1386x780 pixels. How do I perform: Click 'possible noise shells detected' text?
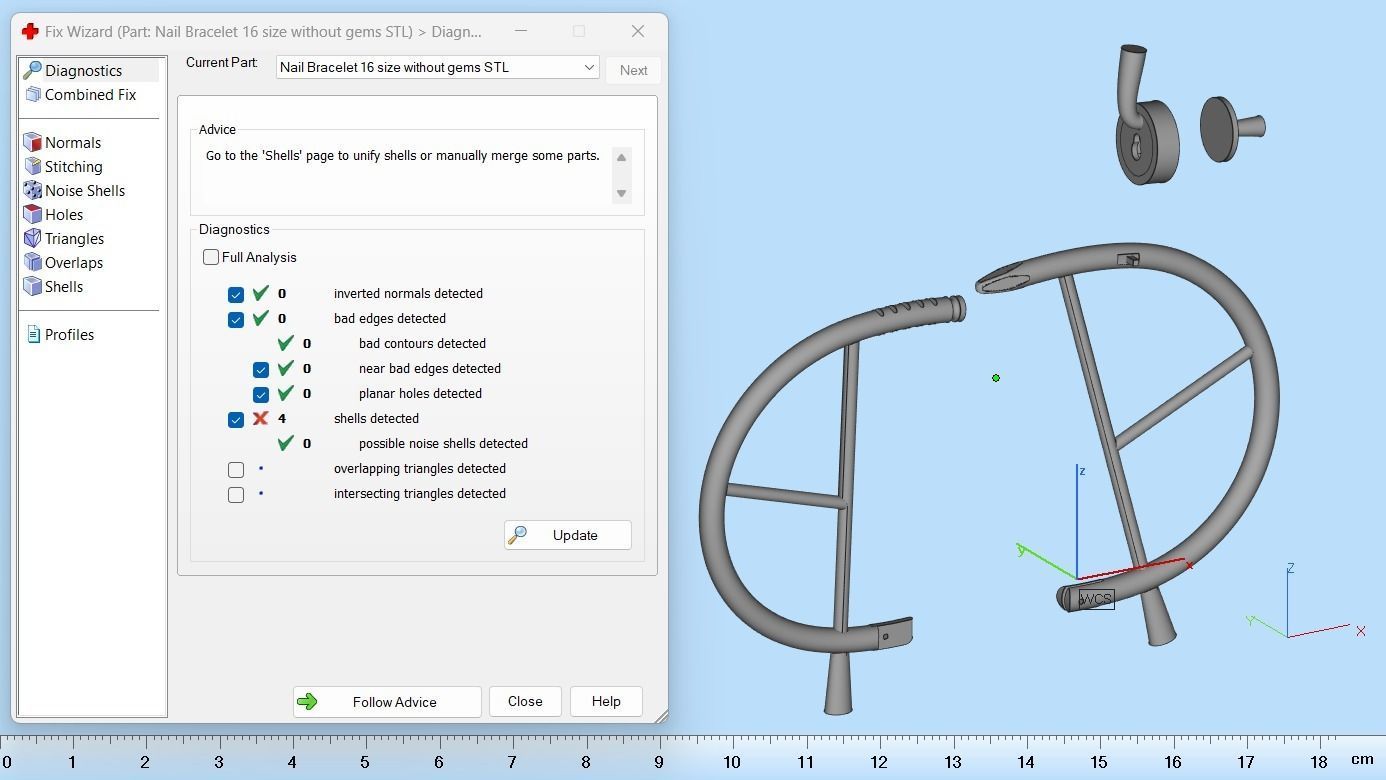click(443, 443)
